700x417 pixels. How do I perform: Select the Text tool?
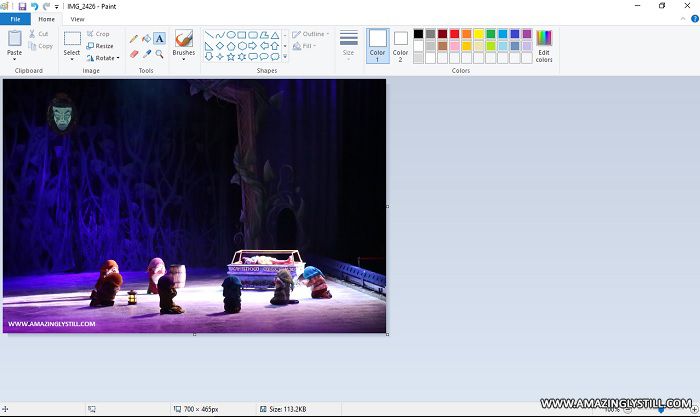point(159,39)
